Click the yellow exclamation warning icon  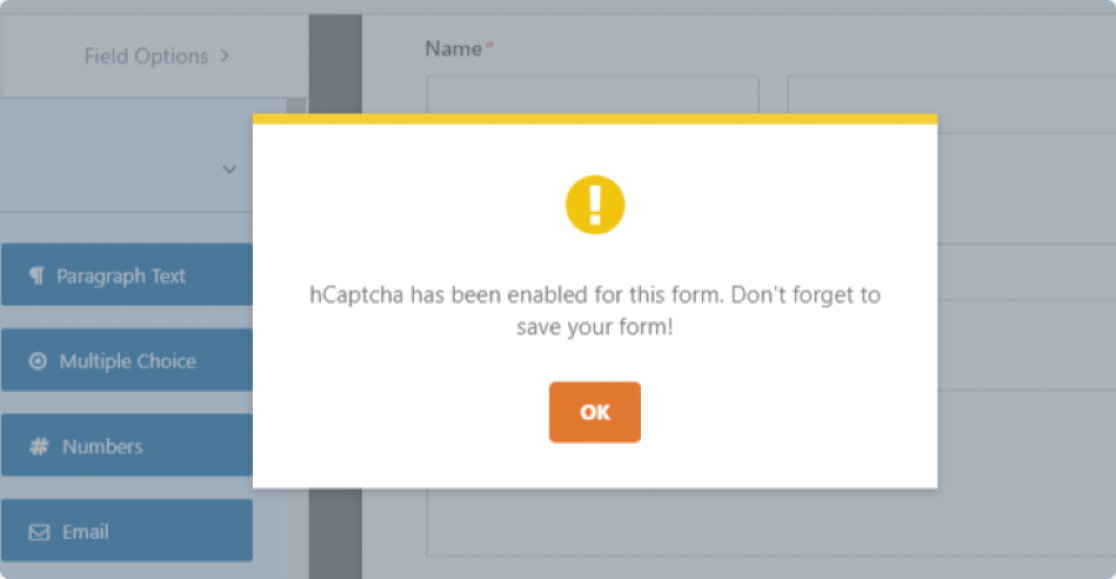[594, 203]
